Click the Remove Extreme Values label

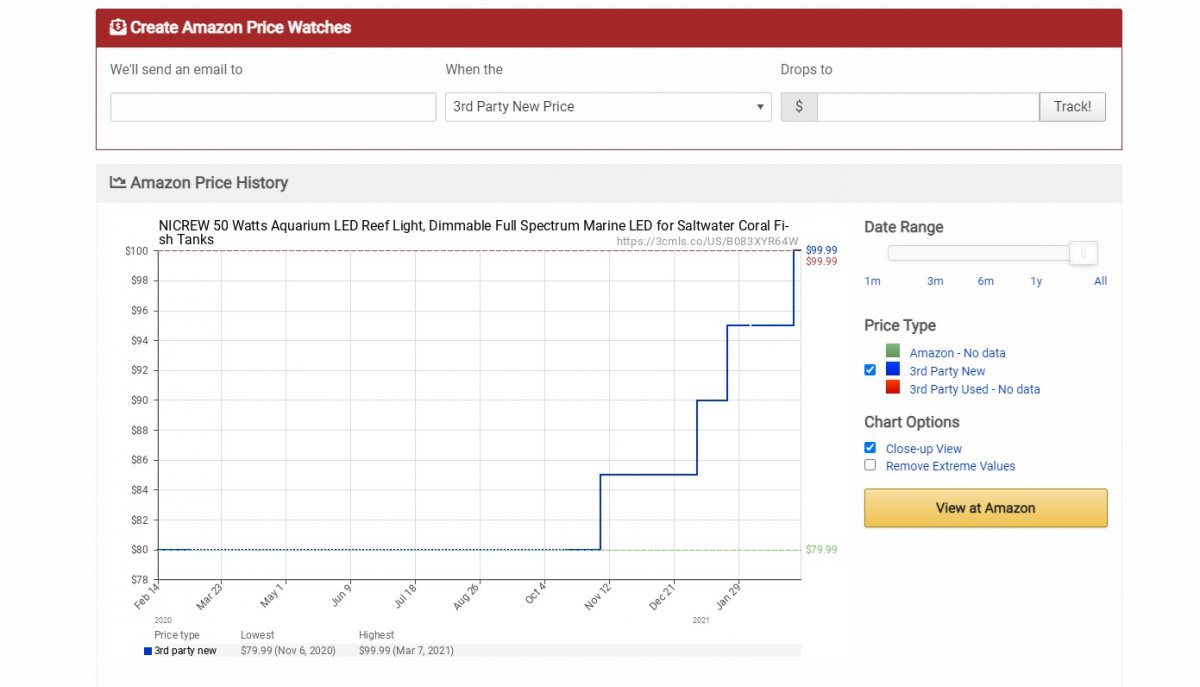coord(950,466)
